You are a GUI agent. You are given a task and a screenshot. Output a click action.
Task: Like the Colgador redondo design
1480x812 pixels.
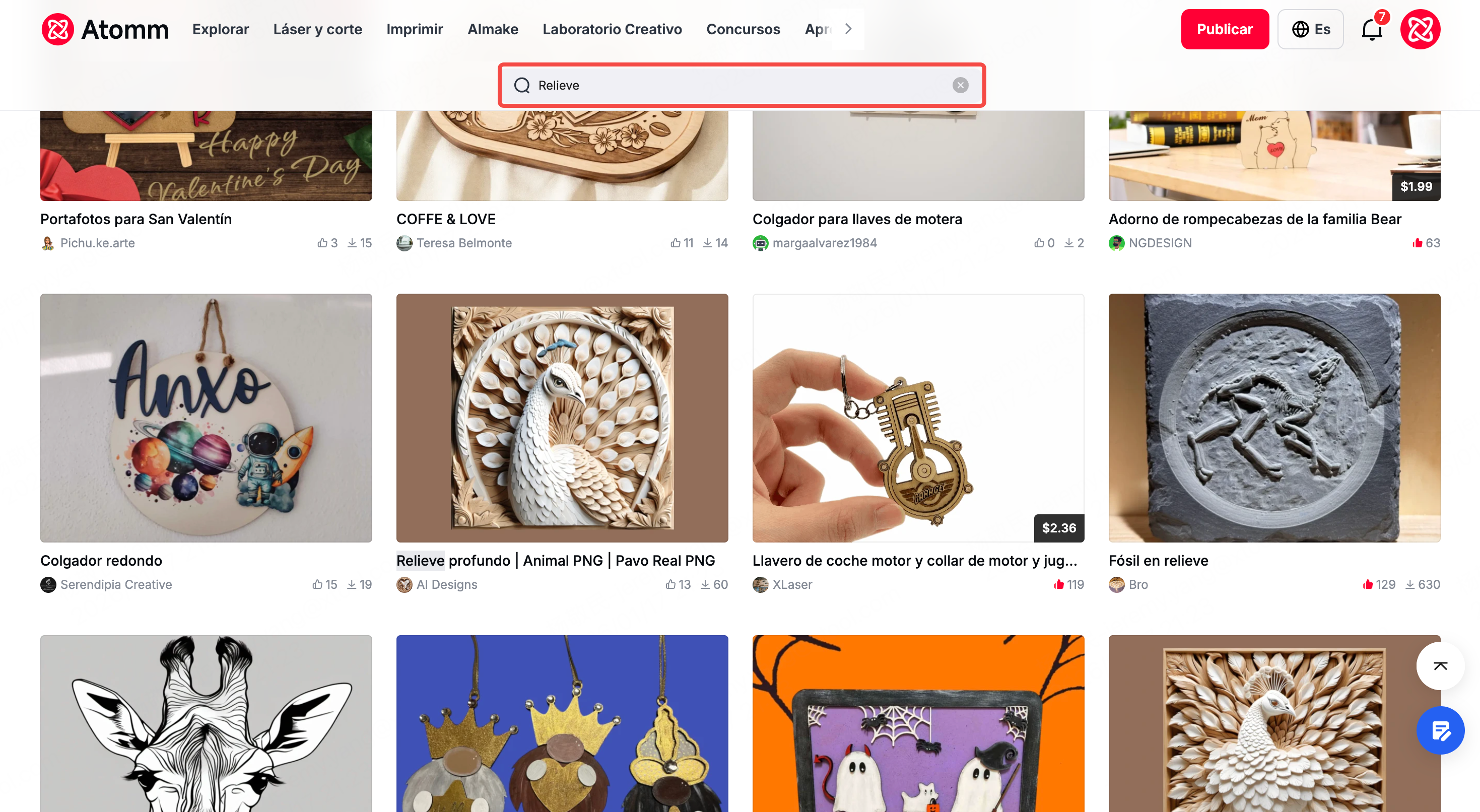[x=317, y=584]
